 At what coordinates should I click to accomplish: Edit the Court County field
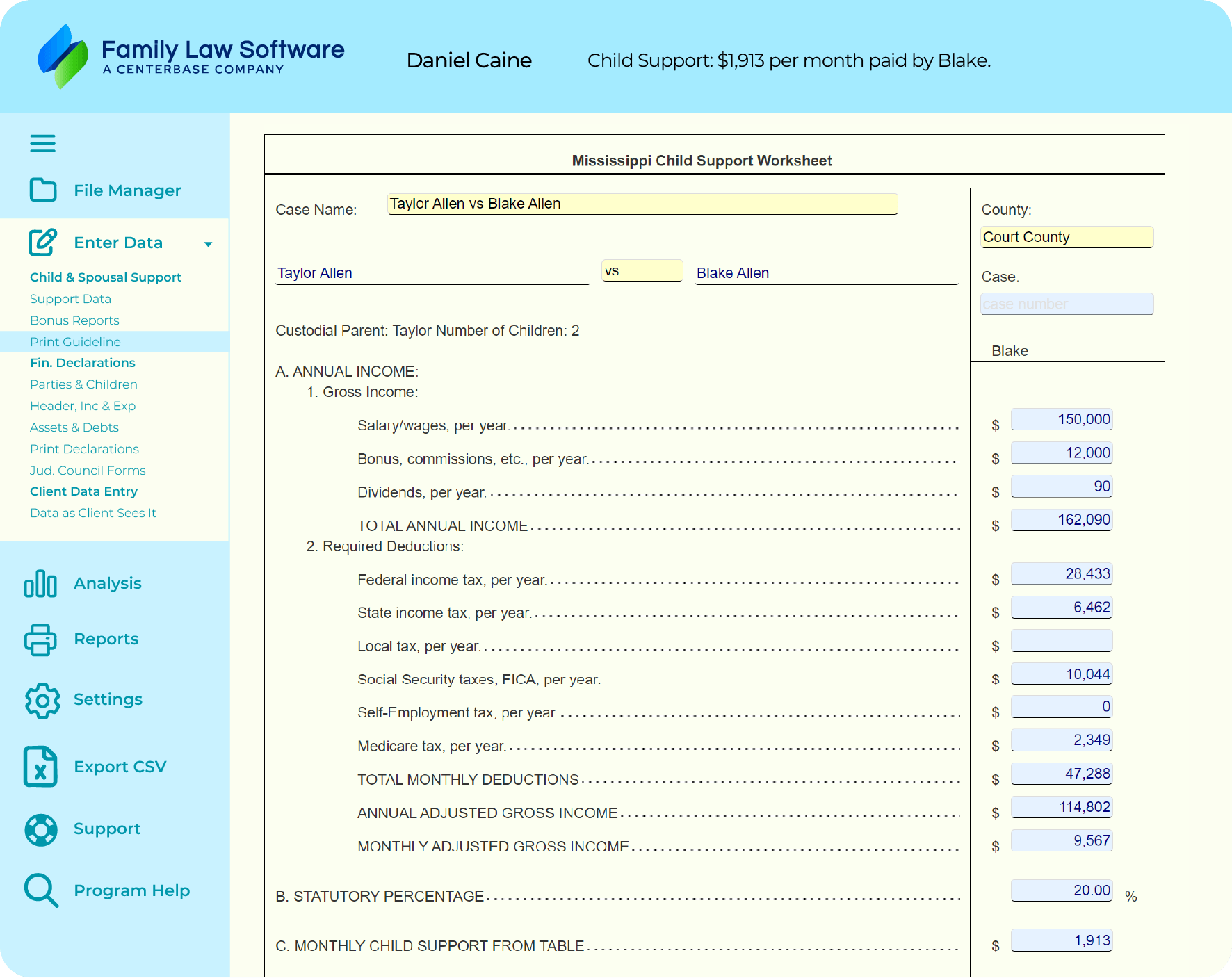(1067, 237)
